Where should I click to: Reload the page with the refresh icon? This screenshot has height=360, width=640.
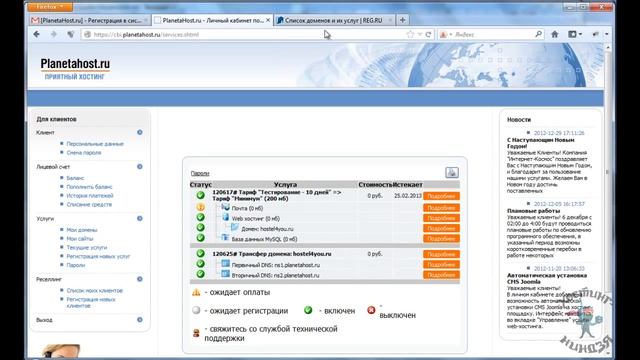coord(428,35)
